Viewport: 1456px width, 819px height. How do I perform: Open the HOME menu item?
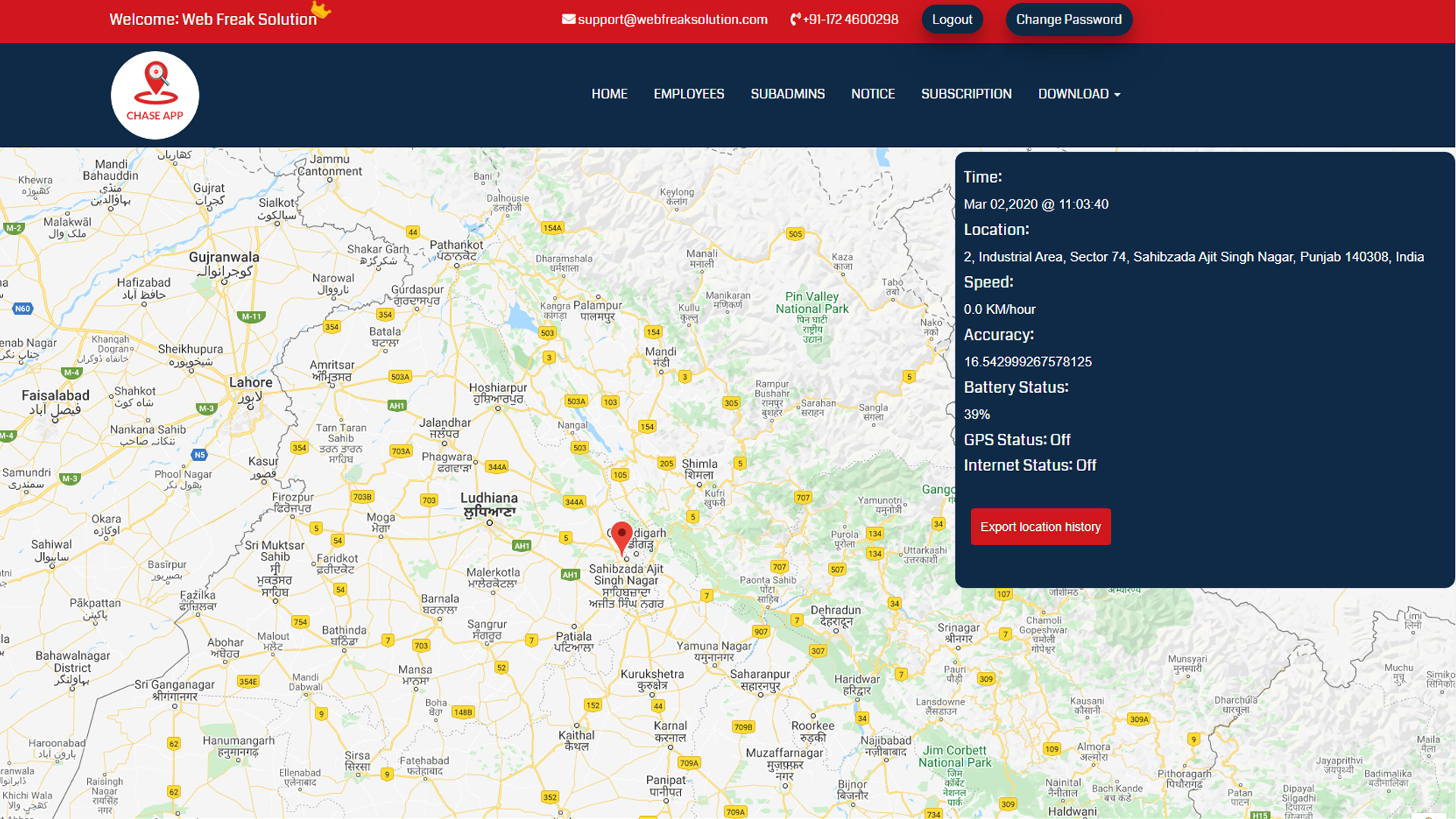click(610, 94)
